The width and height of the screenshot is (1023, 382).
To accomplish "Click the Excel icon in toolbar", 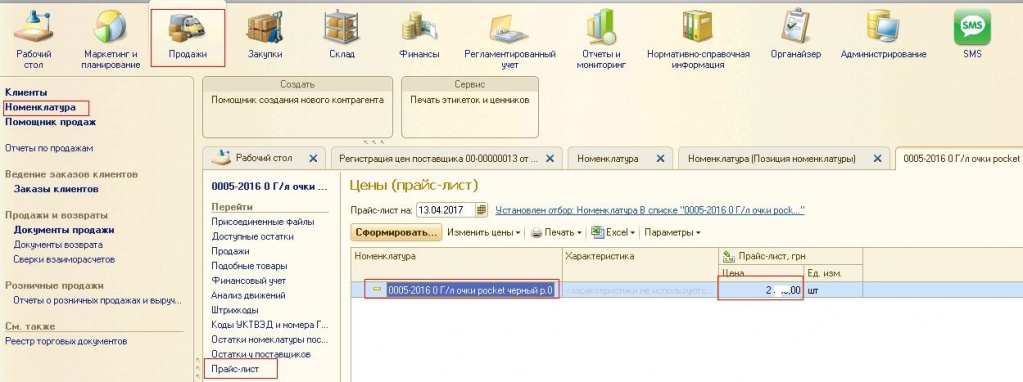I will point(597,232).
